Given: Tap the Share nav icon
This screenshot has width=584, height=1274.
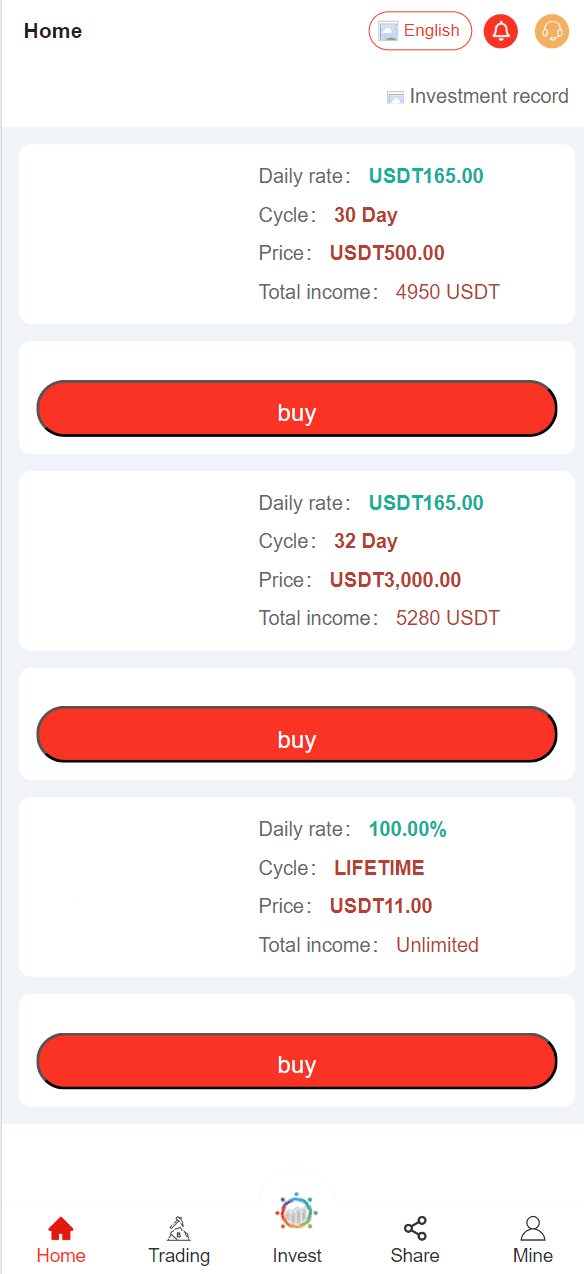Looking at the screenshot, I should pos(415,1229).
